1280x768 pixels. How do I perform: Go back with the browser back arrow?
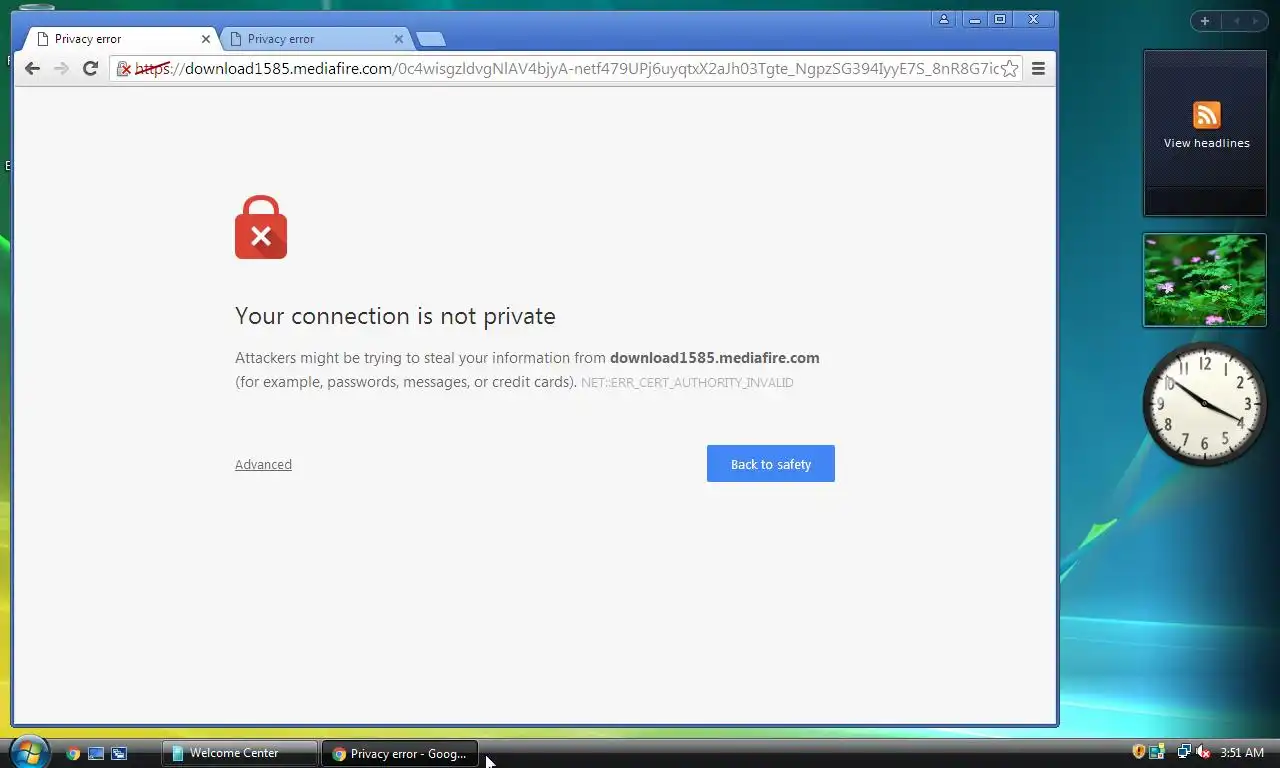(x=32, y=68)
